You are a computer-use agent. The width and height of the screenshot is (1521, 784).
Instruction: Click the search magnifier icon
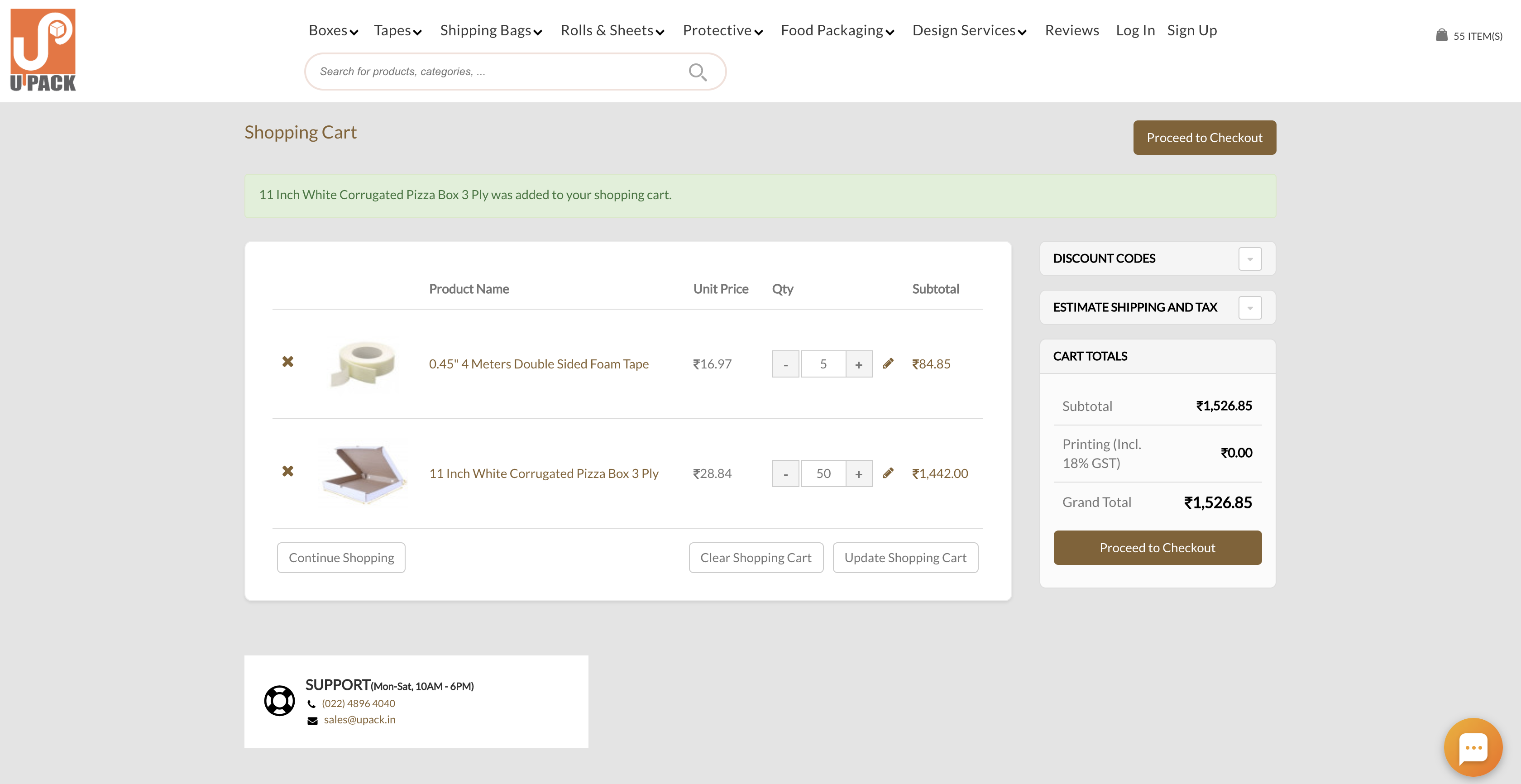tap(697, 72)
